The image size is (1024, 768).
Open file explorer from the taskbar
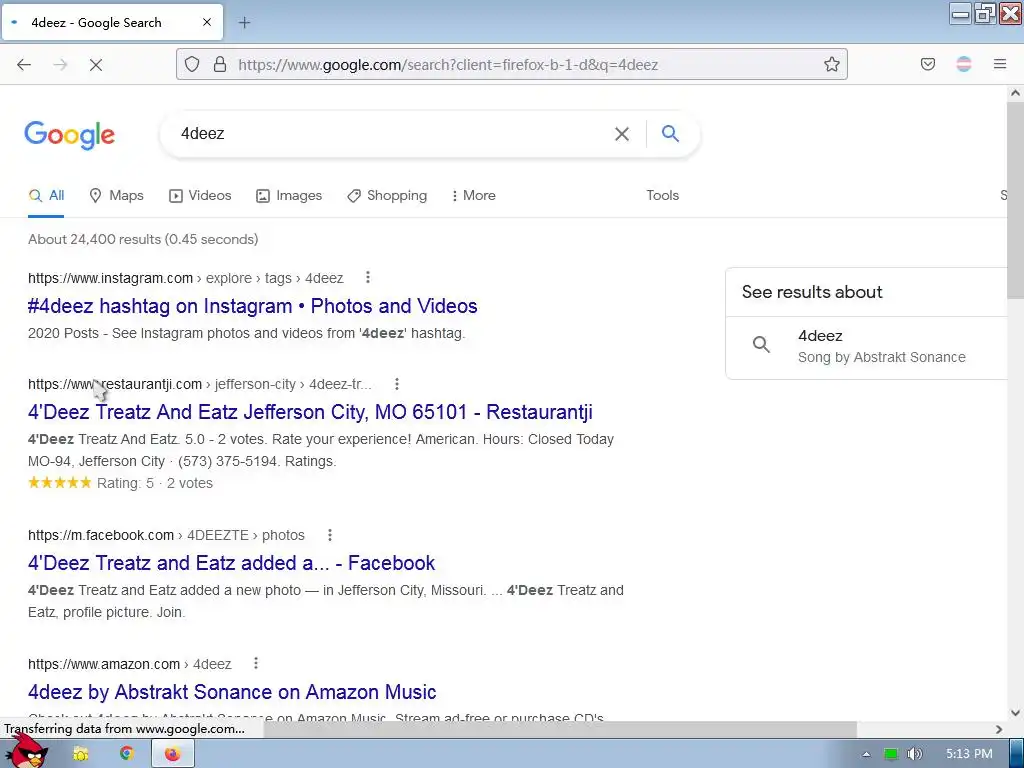80,754
